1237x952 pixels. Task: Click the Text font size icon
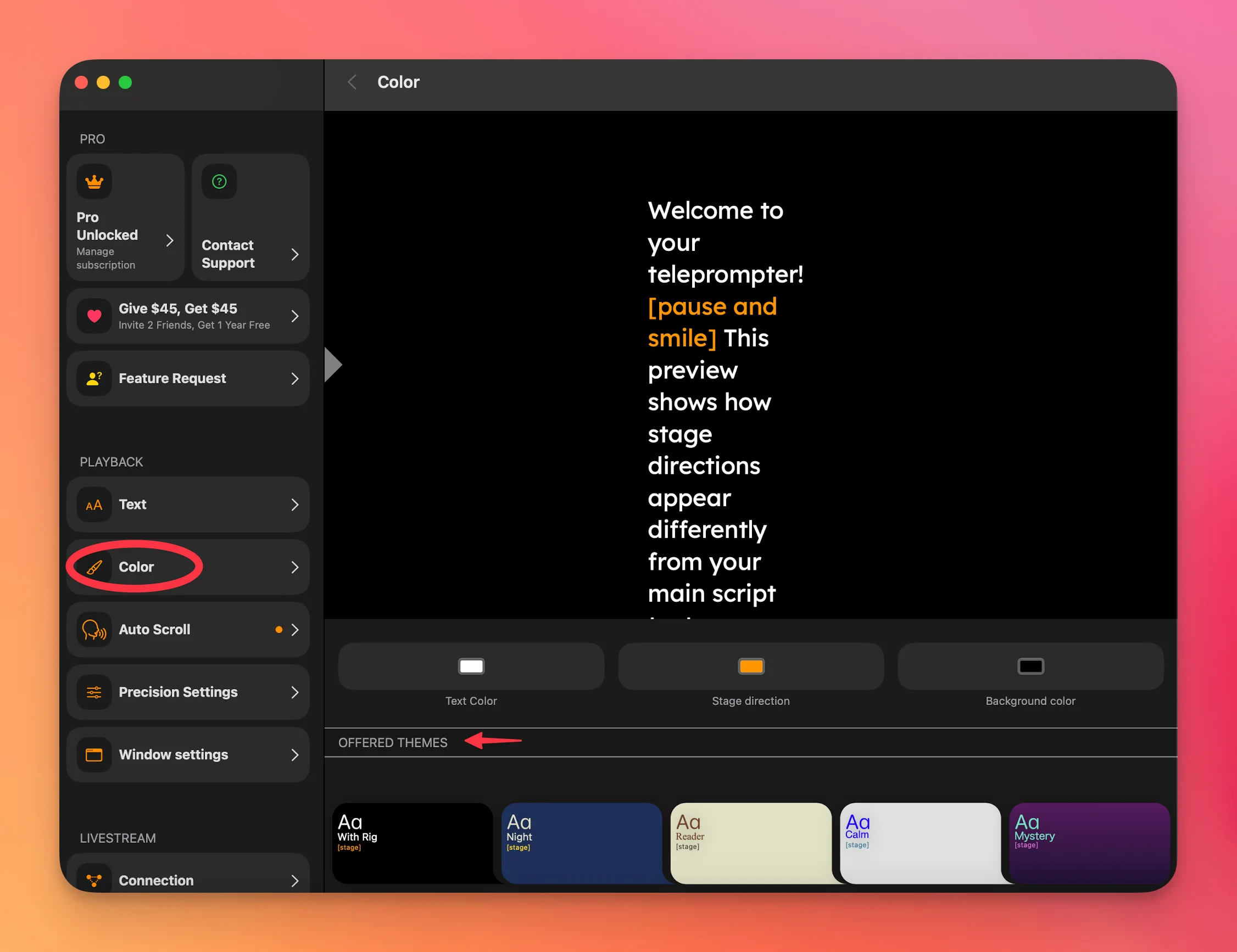pos(94,505)
